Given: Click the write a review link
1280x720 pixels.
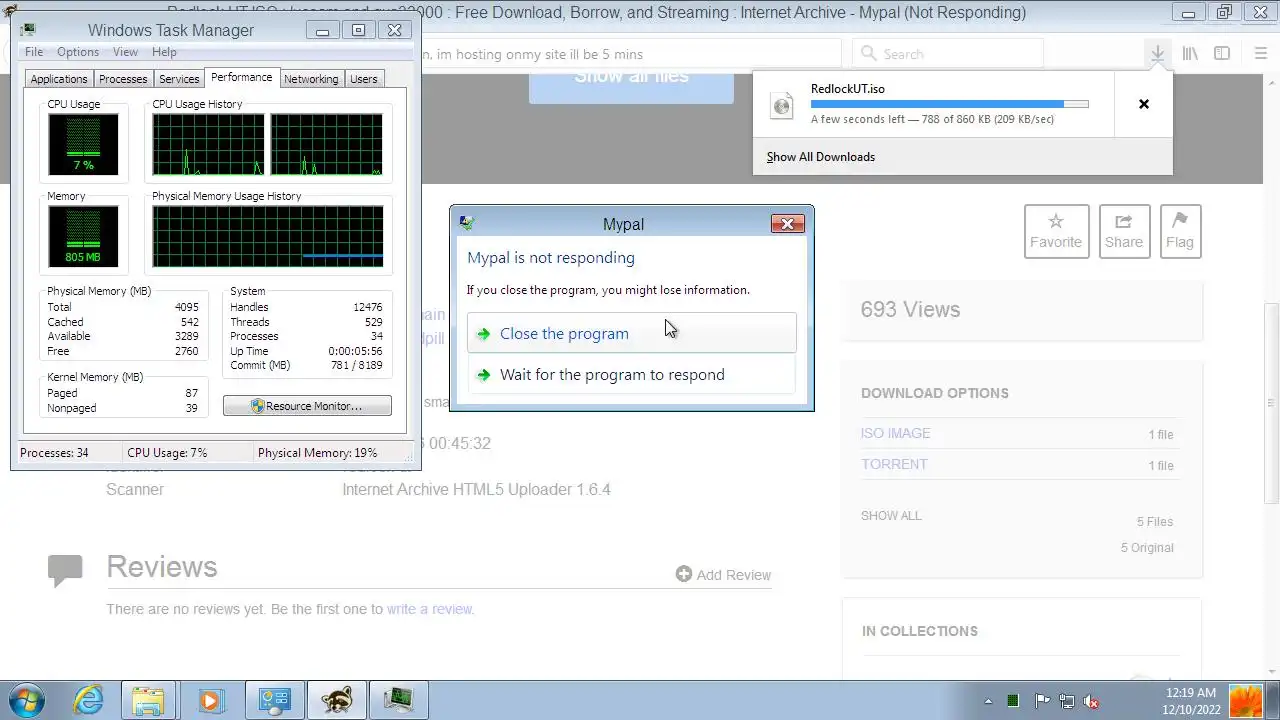Looking at the screenshot, I should pos(430,609).
